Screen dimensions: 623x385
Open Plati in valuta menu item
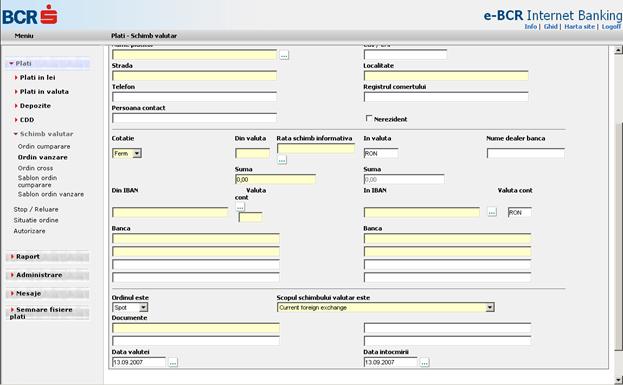pos(44,91)
